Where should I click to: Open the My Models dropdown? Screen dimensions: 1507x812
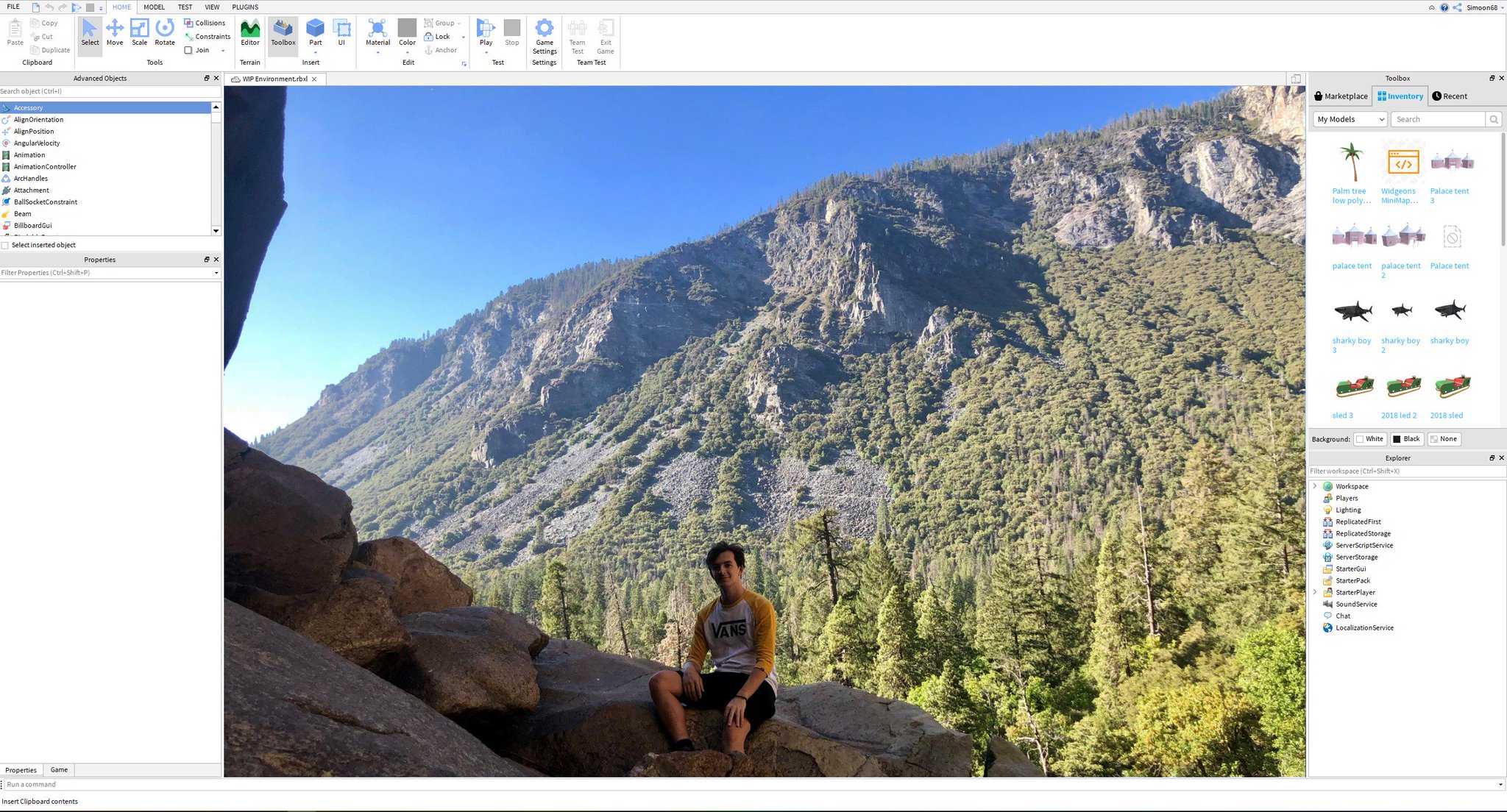[x=1350, y=119]
